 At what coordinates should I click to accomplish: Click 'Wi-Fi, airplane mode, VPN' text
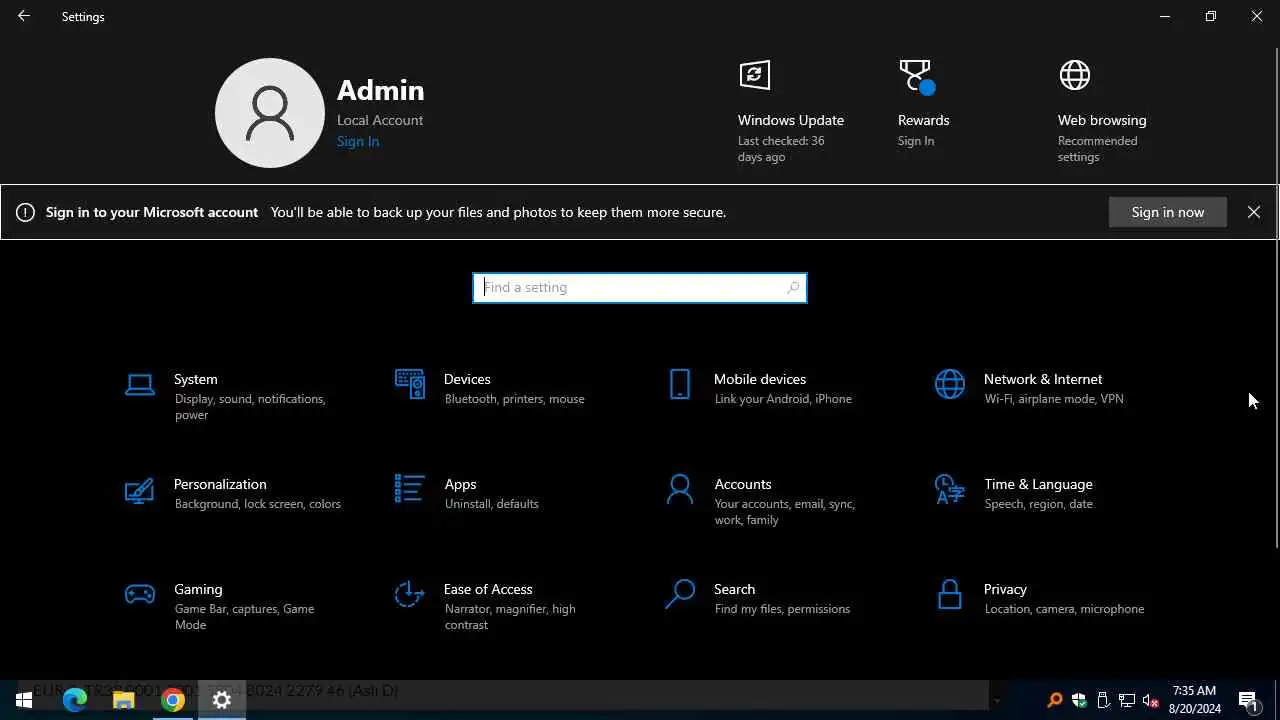tap(1054, 399)
